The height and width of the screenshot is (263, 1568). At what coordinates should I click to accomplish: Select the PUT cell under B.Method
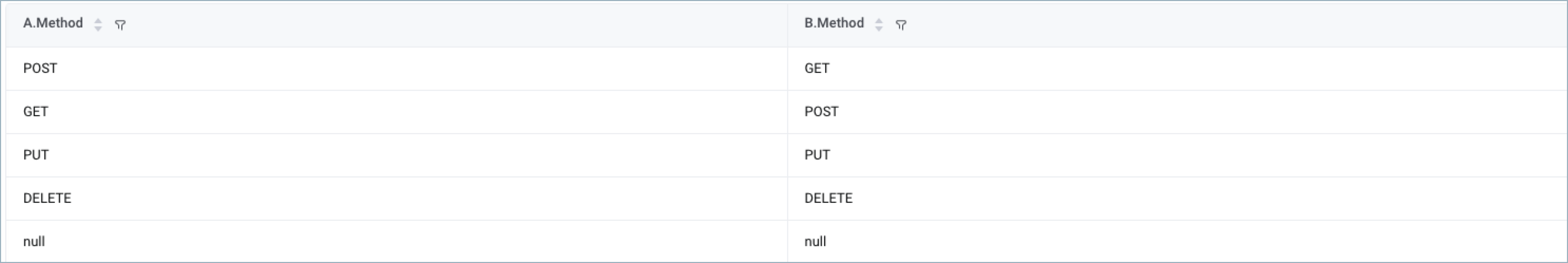coord(1177,155)
